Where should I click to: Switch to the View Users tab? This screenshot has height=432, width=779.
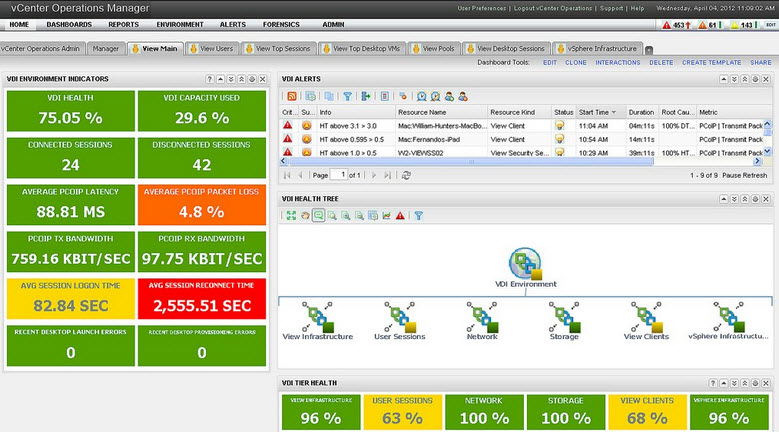212,49
